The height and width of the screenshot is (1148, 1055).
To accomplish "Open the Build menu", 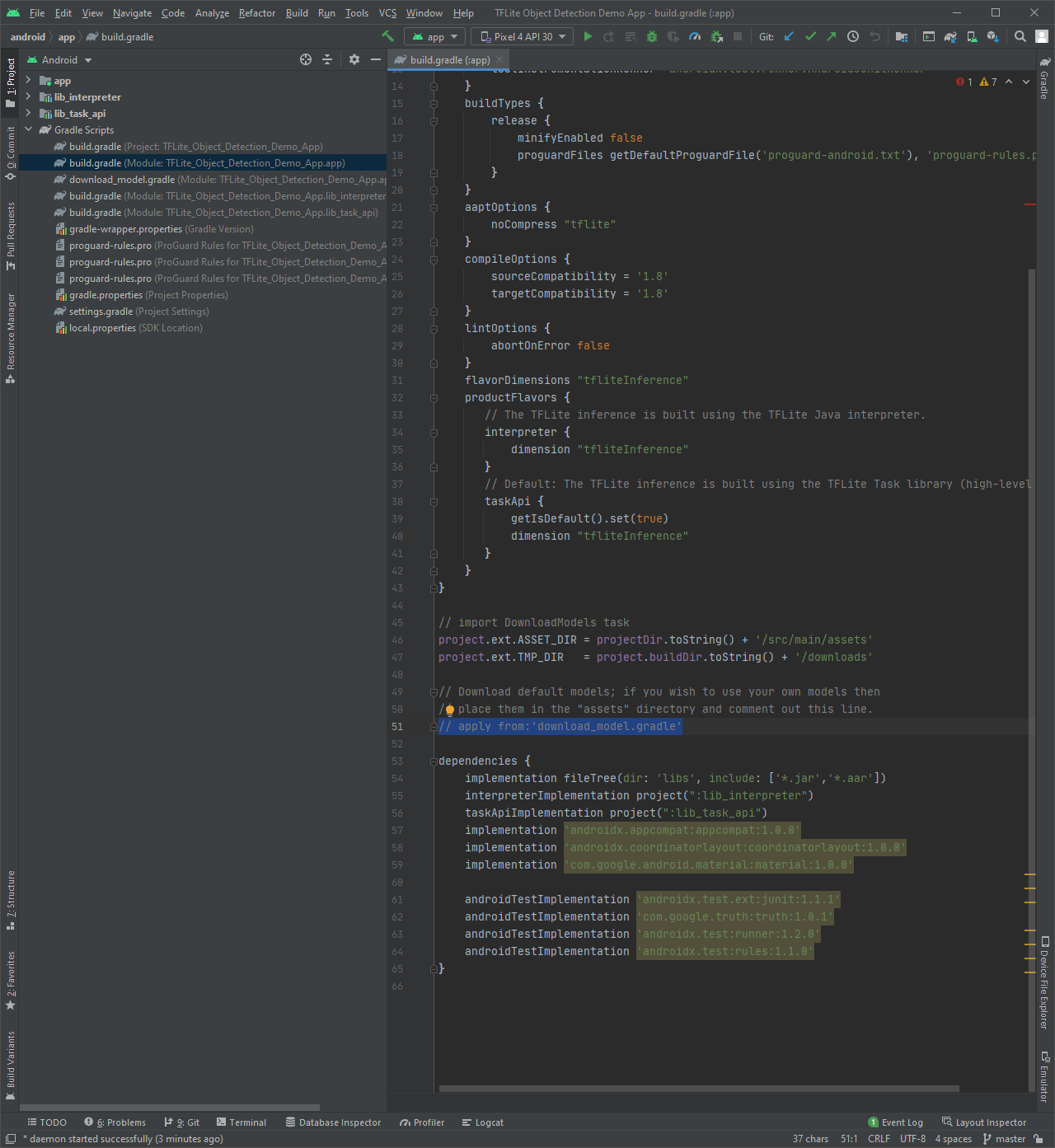I will [297, 12].
